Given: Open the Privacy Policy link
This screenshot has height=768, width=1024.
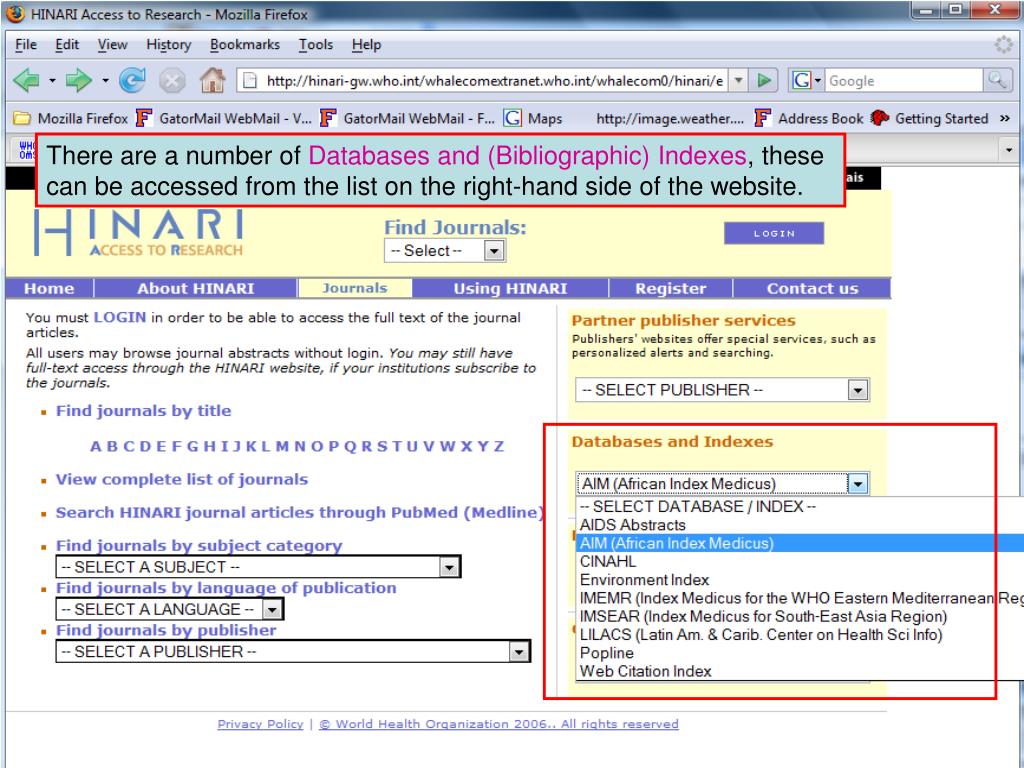Looking at the screenshot, I should pos(260,724).
